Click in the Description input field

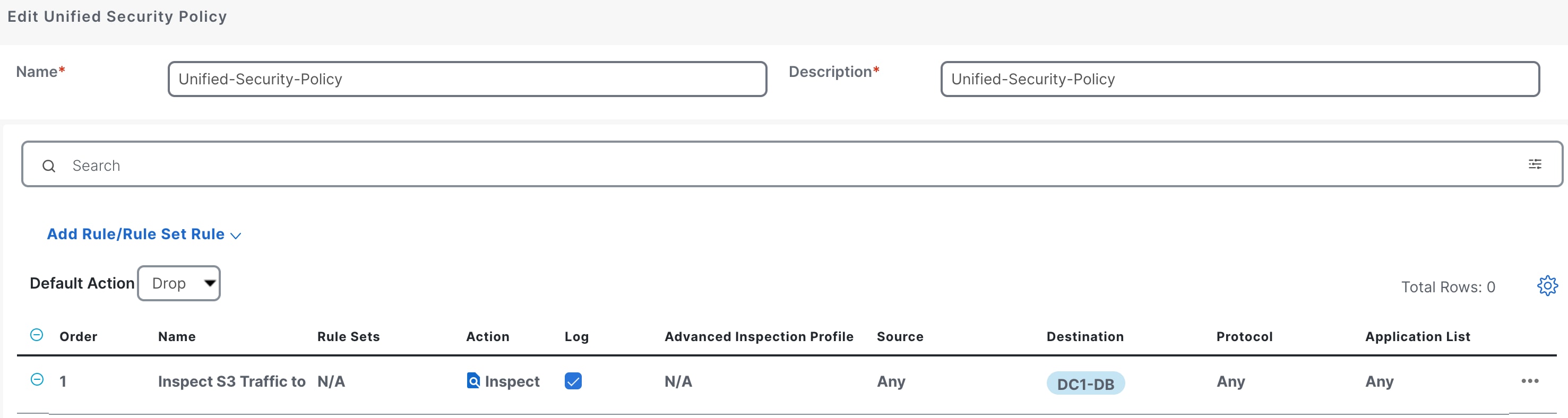tap(1239, 79)
